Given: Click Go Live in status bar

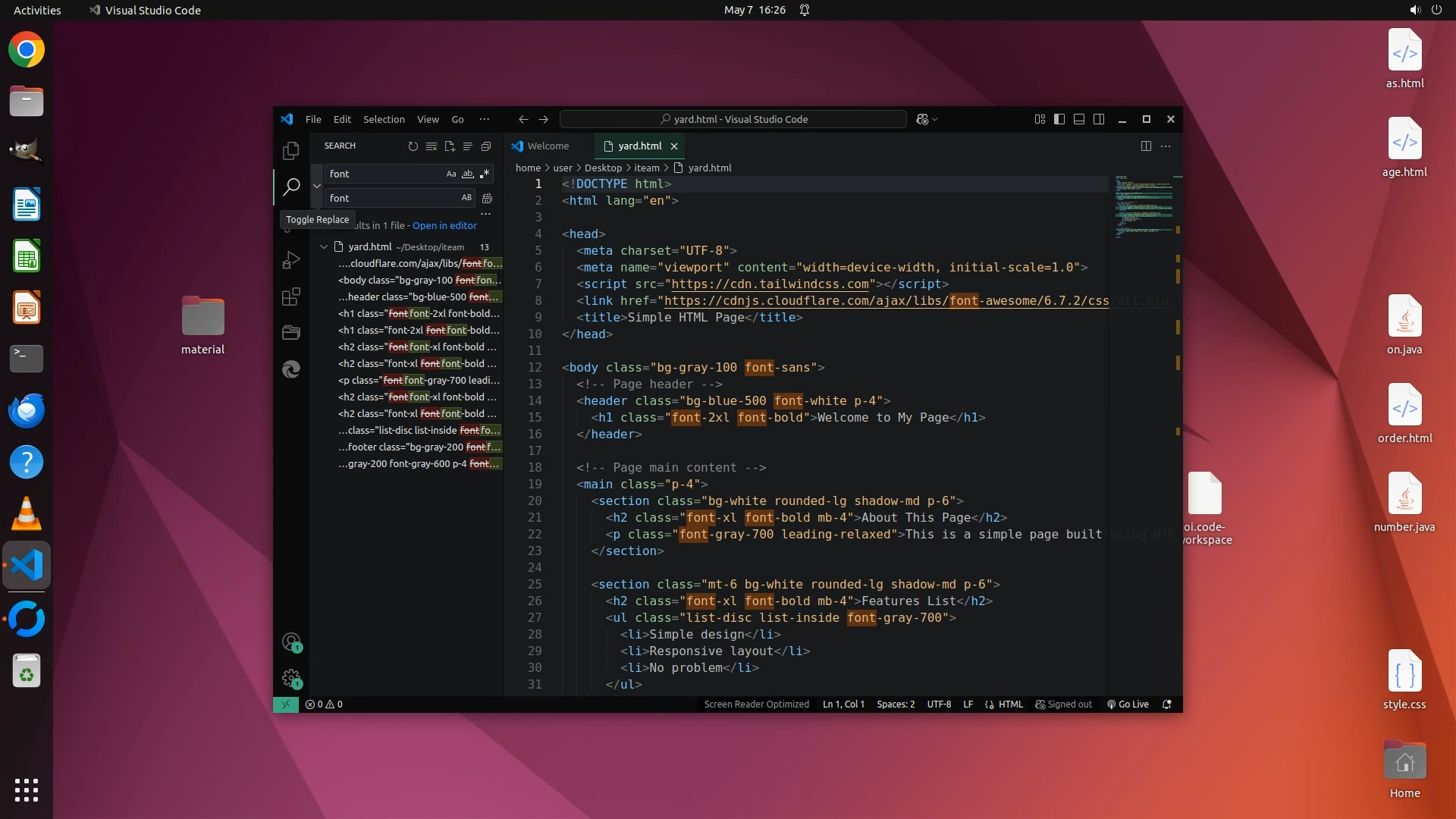Looking at the screenshot, I should point(1128,704).
